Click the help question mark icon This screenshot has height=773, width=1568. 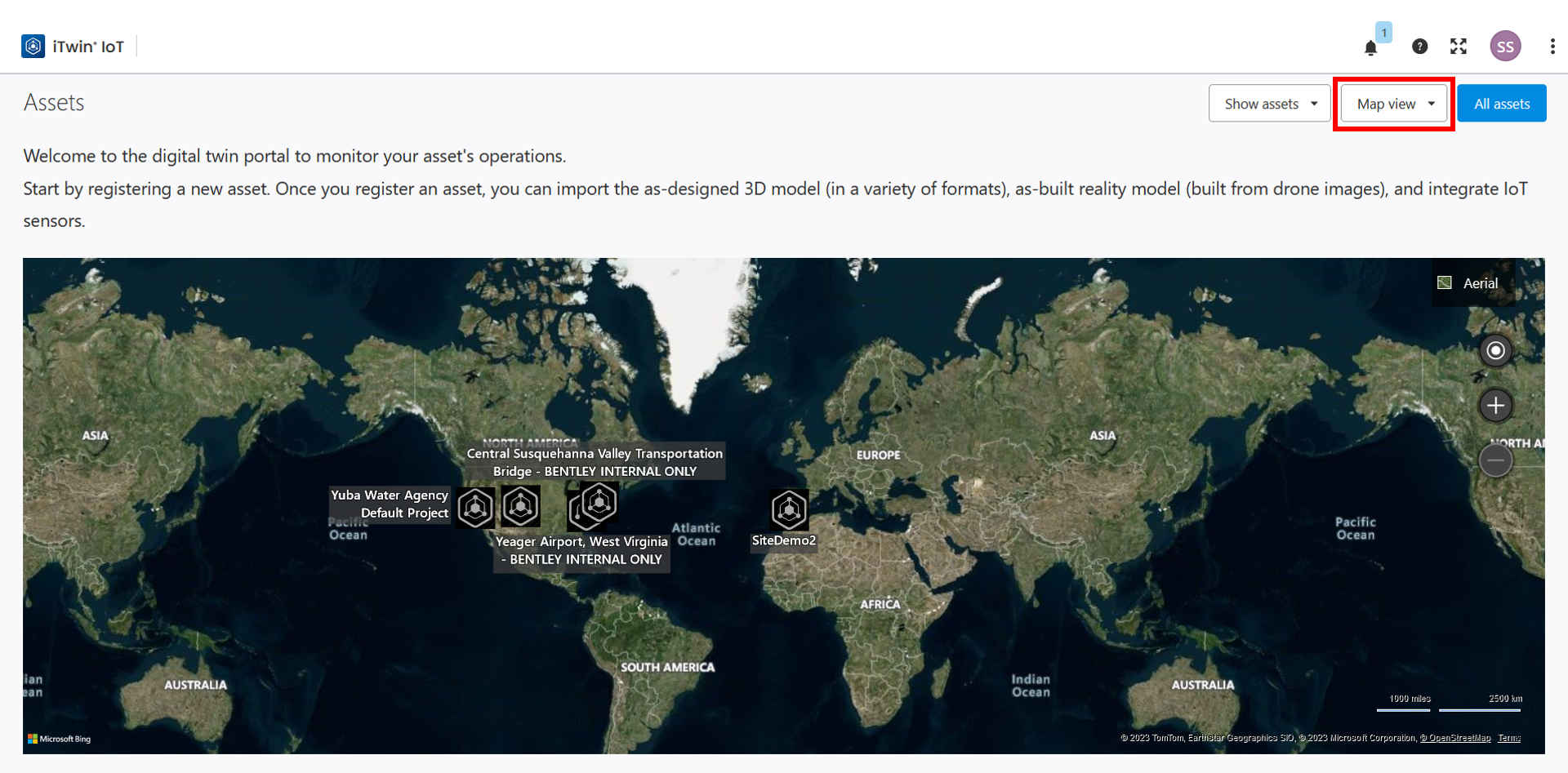(1419, 47)
